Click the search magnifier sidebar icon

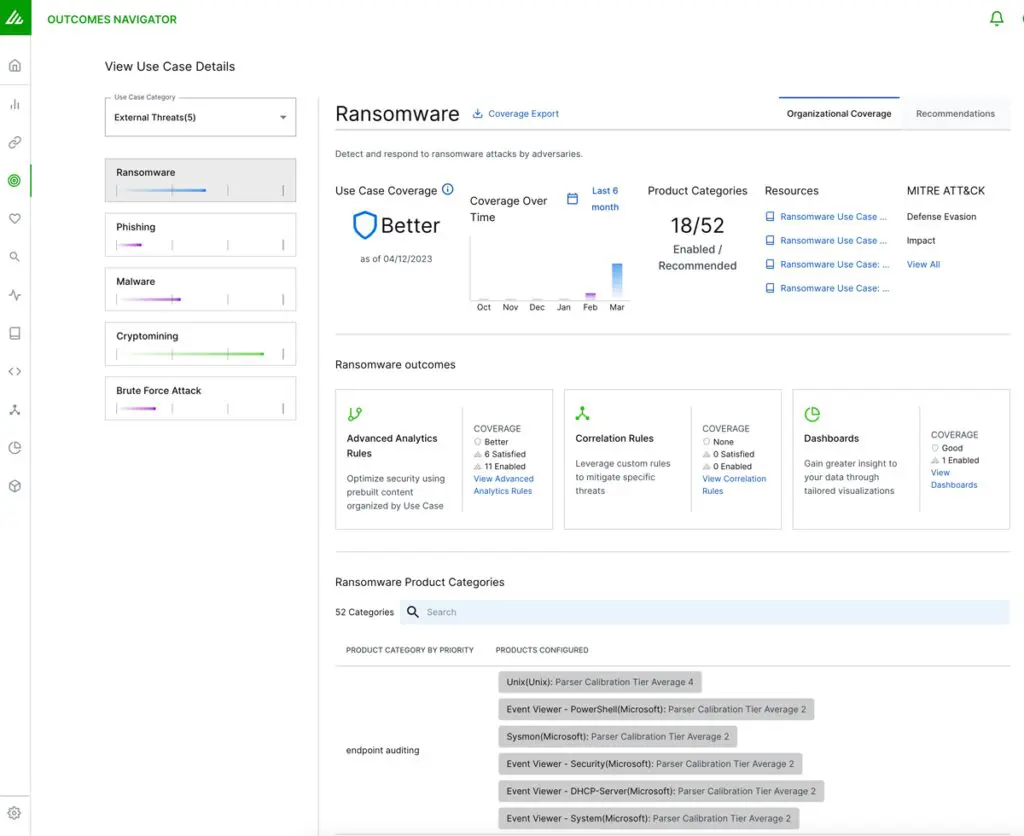click(14, 256)
